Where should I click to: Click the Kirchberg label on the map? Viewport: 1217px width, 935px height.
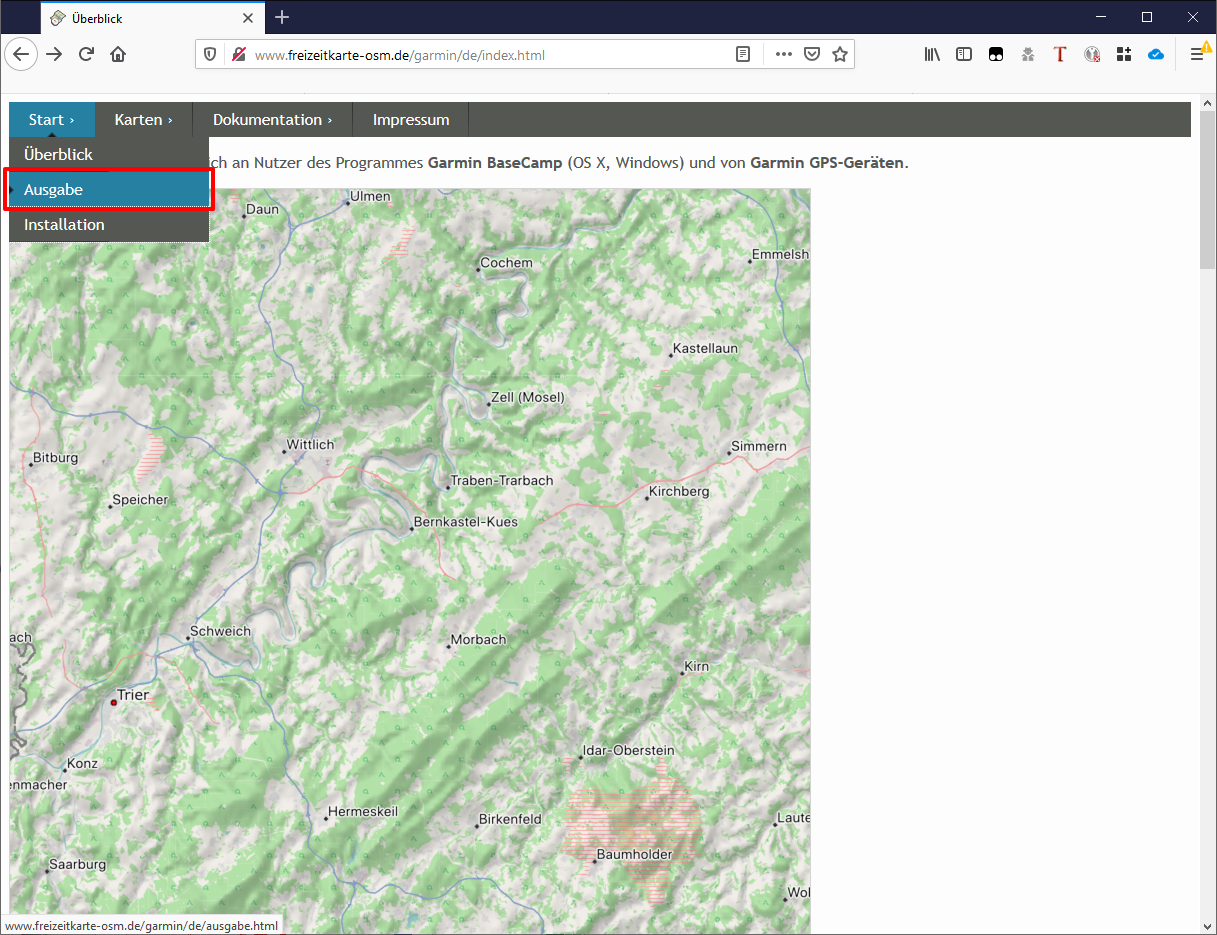(679, 492)
